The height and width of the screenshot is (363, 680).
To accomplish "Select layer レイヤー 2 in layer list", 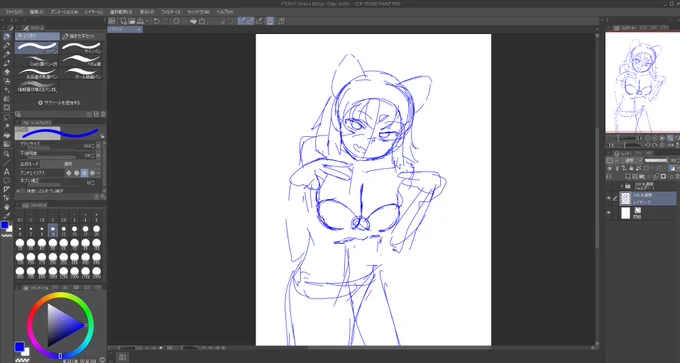I will pos(648,198).
